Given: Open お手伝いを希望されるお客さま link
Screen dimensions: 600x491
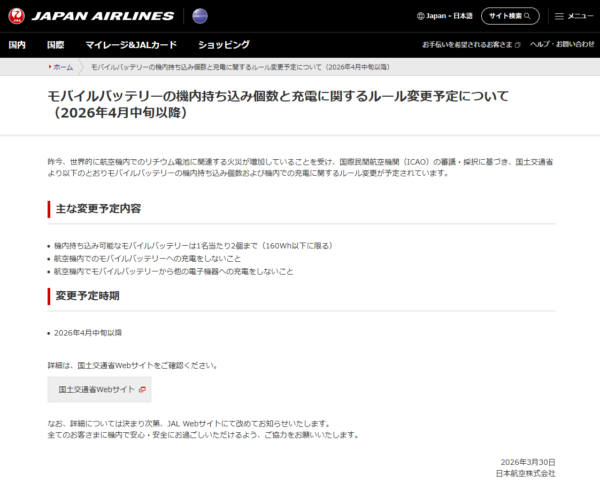Looking at the screenshot, I should coord(468,45).
